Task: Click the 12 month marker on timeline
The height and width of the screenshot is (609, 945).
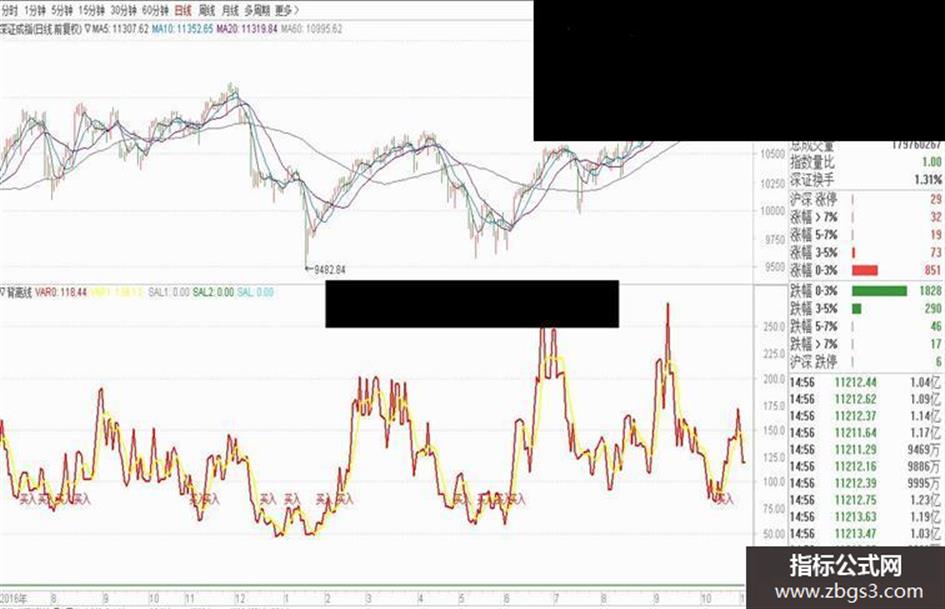Action: pos(240,599)
